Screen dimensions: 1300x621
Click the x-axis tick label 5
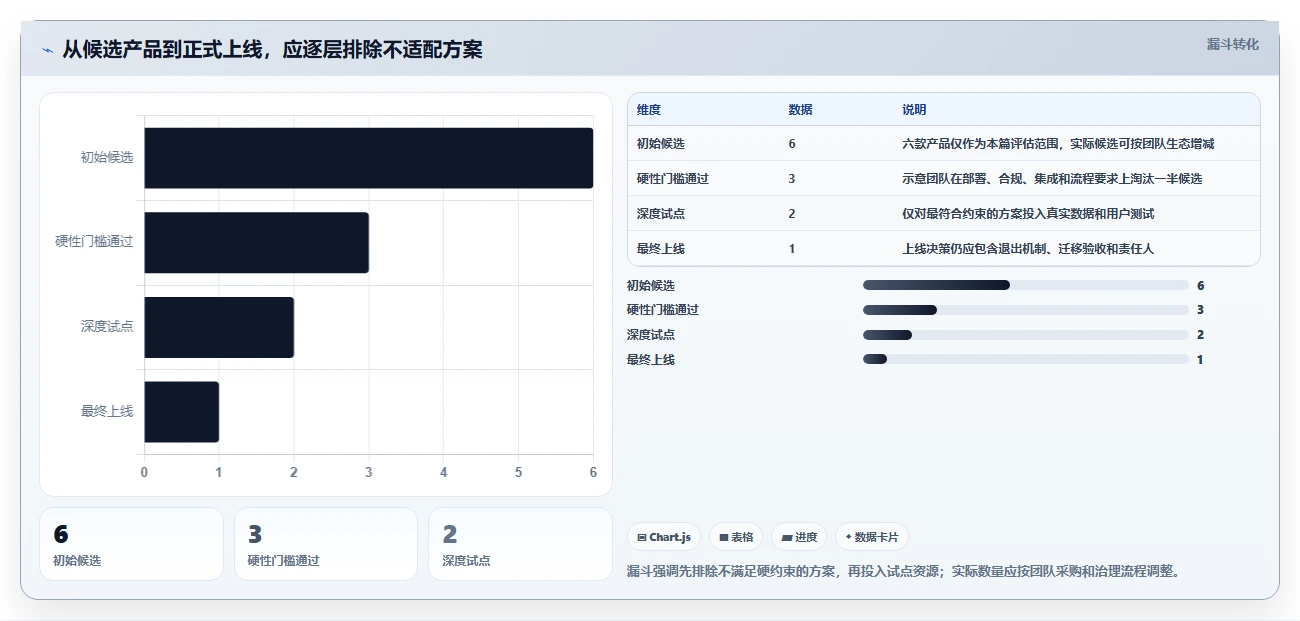(518, 472)
